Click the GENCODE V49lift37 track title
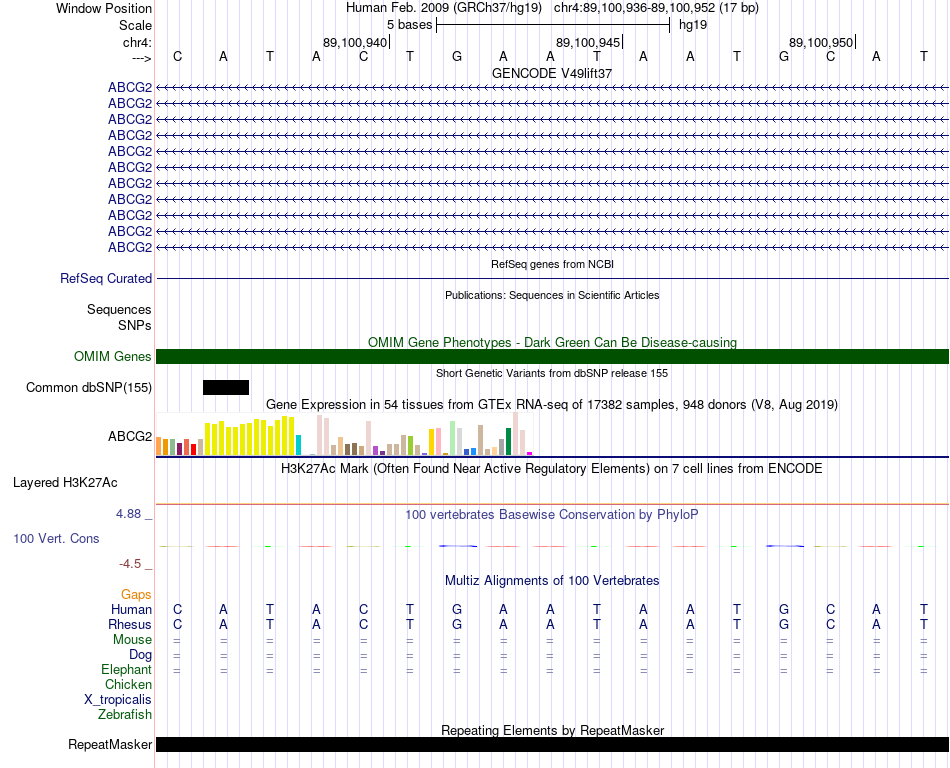Screen dimensions: 950x768 point(552,73)
